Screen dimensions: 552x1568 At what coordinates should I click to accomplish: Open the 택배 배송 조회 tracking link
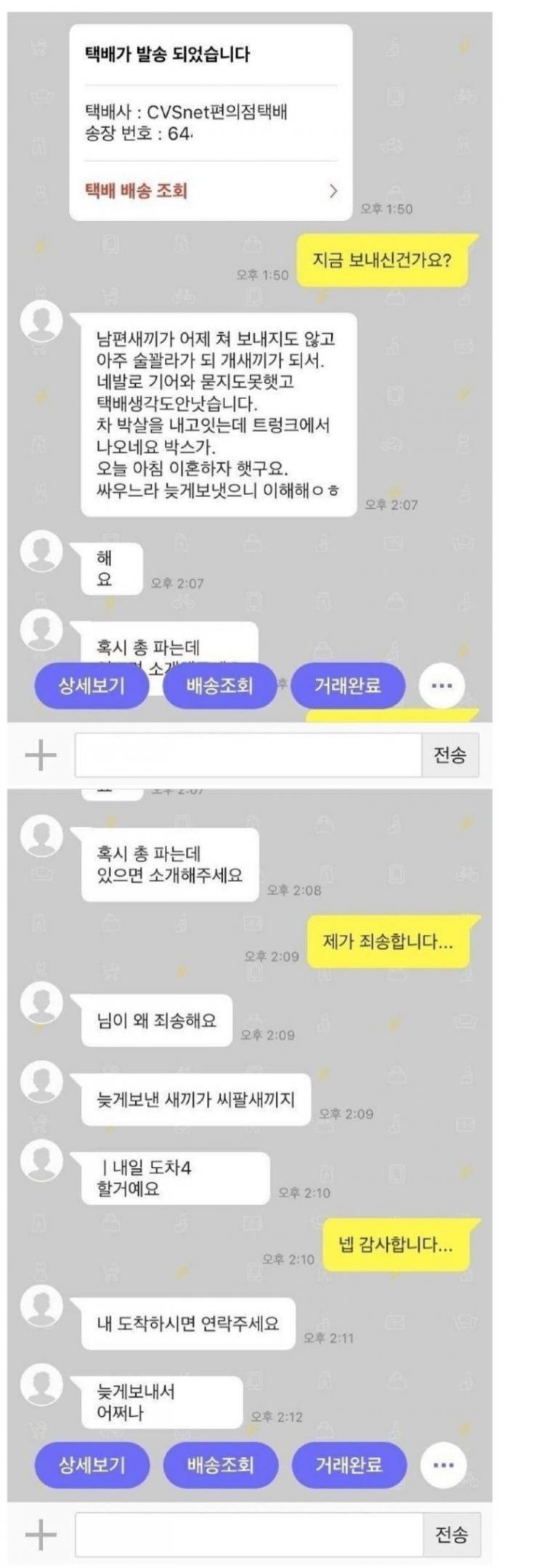(x=137, y=191)
